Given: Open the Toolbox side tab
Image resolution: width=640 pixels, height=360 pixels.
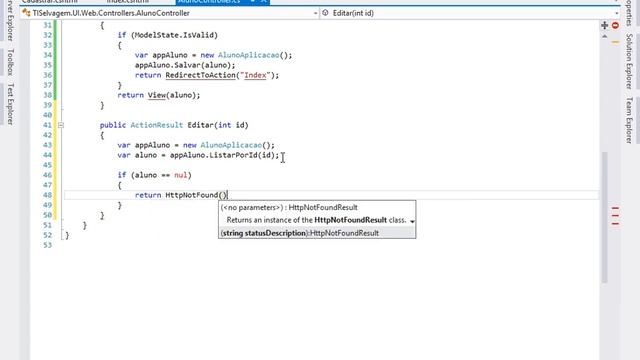Looking at the screenshot, I should [x=11, y=62].
